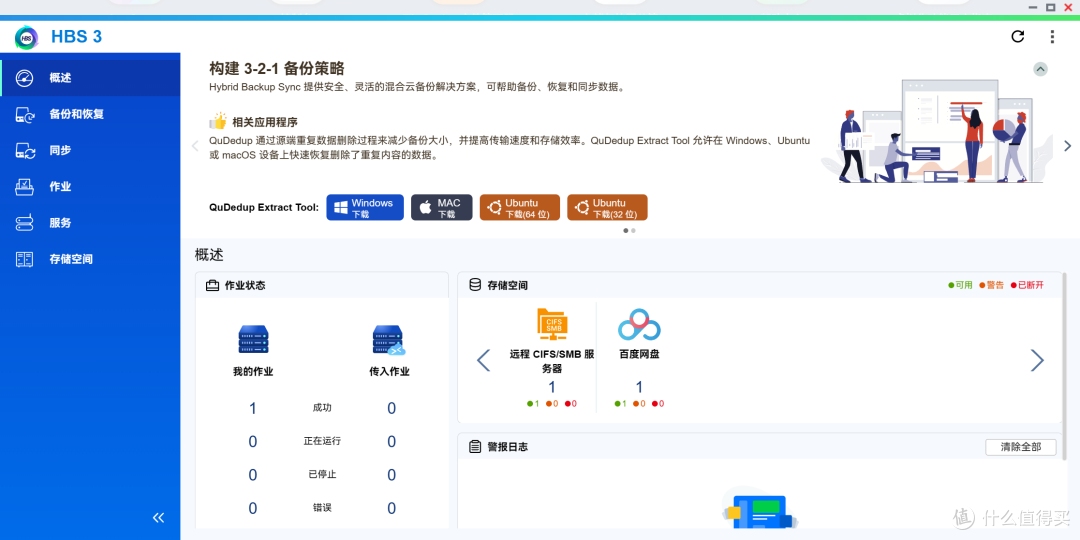Click the 远程 CIFS/SMB 服务器 count 1

[x=552, y=387]
